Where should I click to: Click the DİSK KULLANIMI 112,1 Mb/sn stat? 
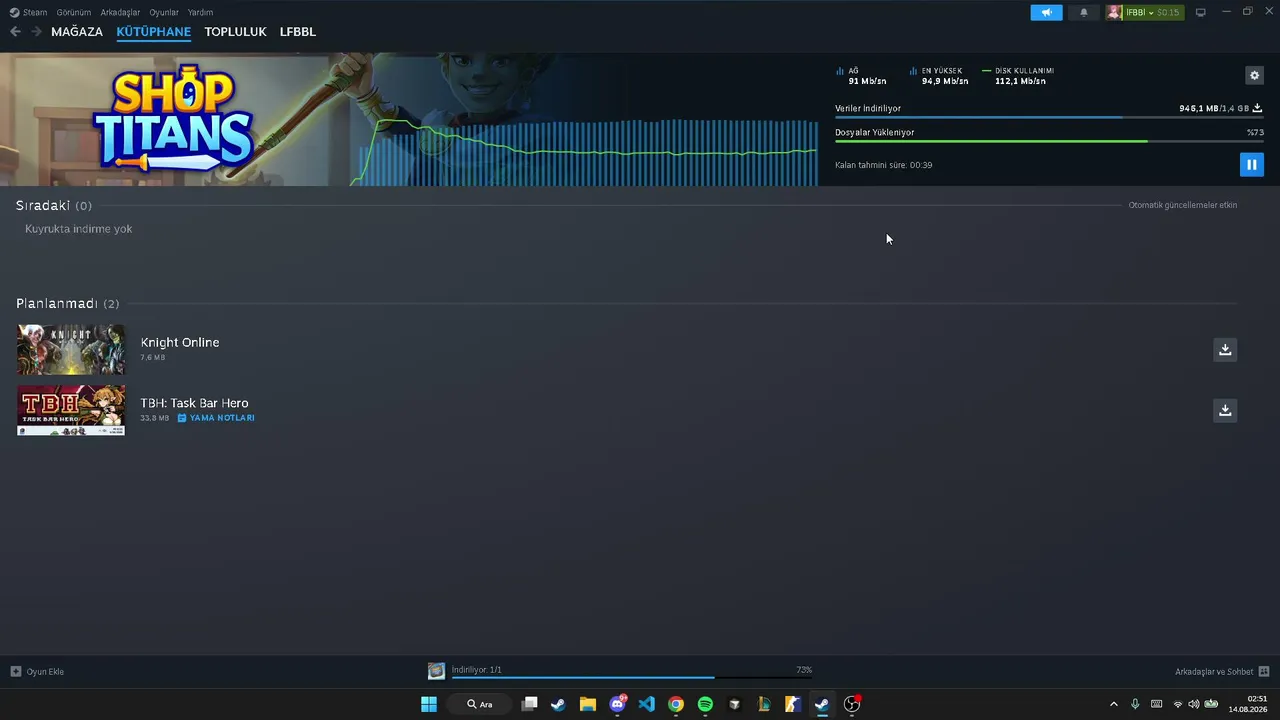tap(1018, 76)
